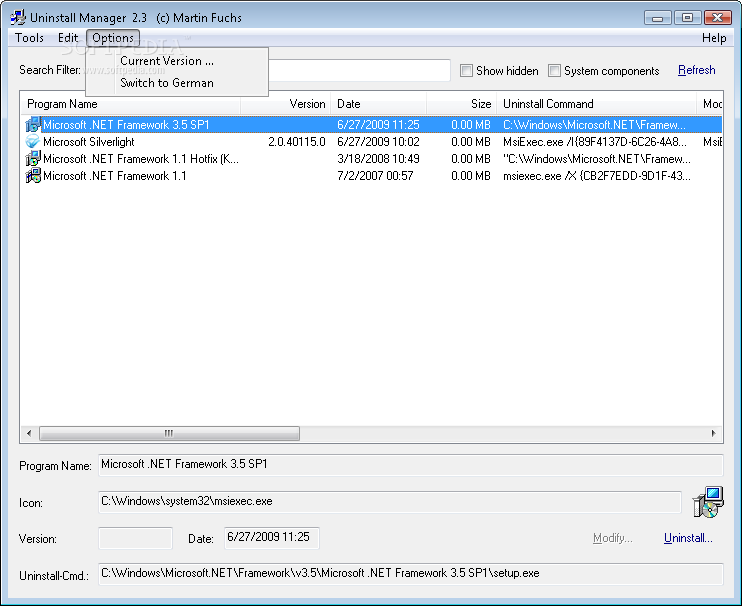Click the Uninstall... link
Image resolution: width=742 pixels, height=606 pixels.
click(688, 538)
